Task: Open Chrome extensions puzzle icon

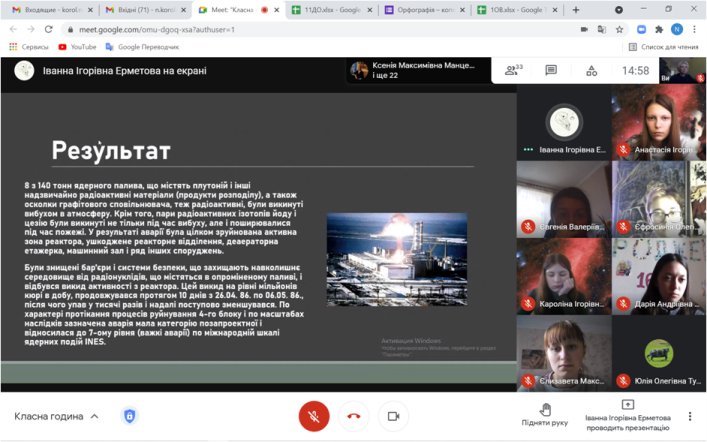Action: (x=658, y=29)
